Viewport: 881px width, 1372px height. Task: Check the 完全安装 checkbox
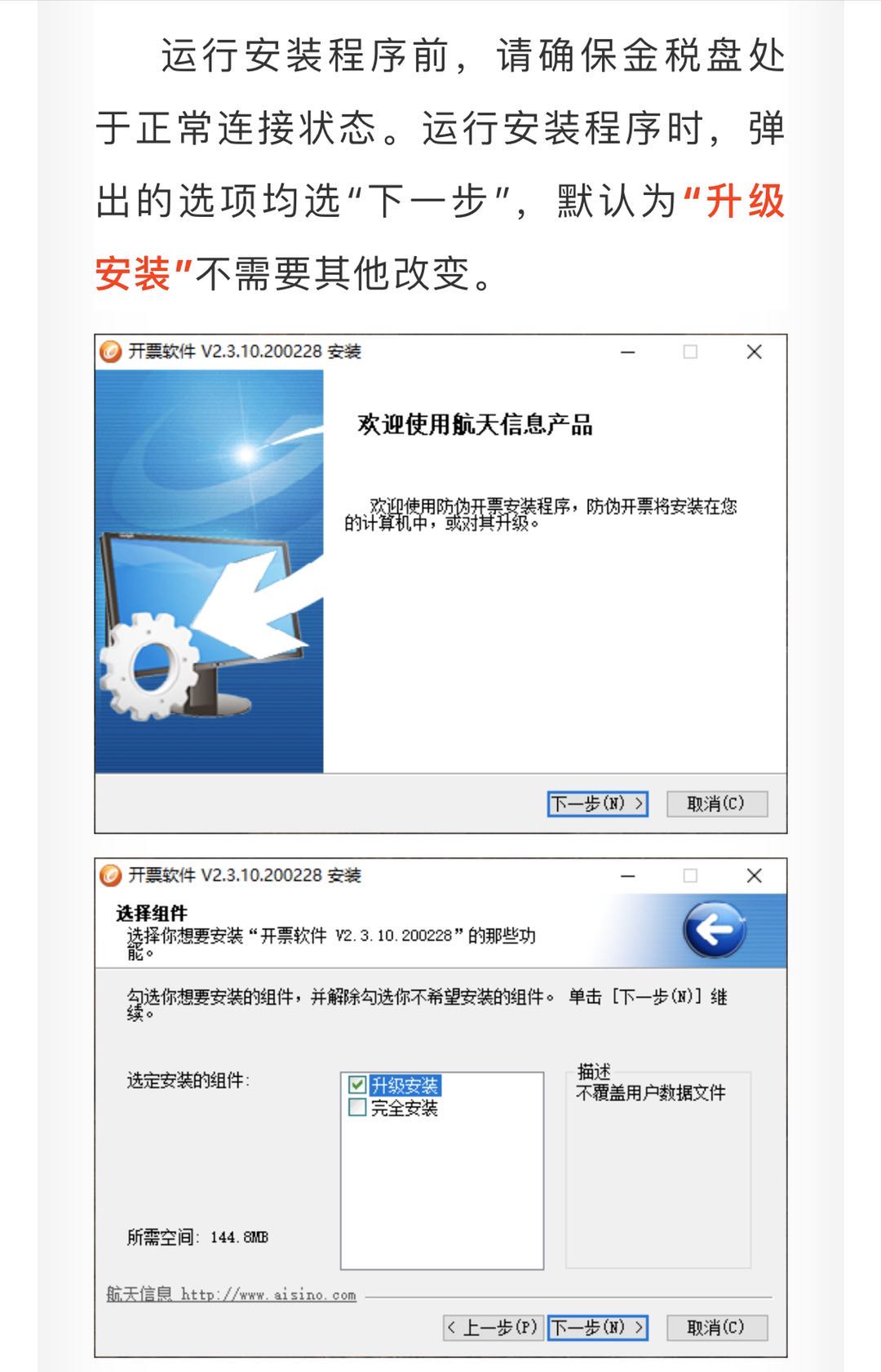[357, 1108]
